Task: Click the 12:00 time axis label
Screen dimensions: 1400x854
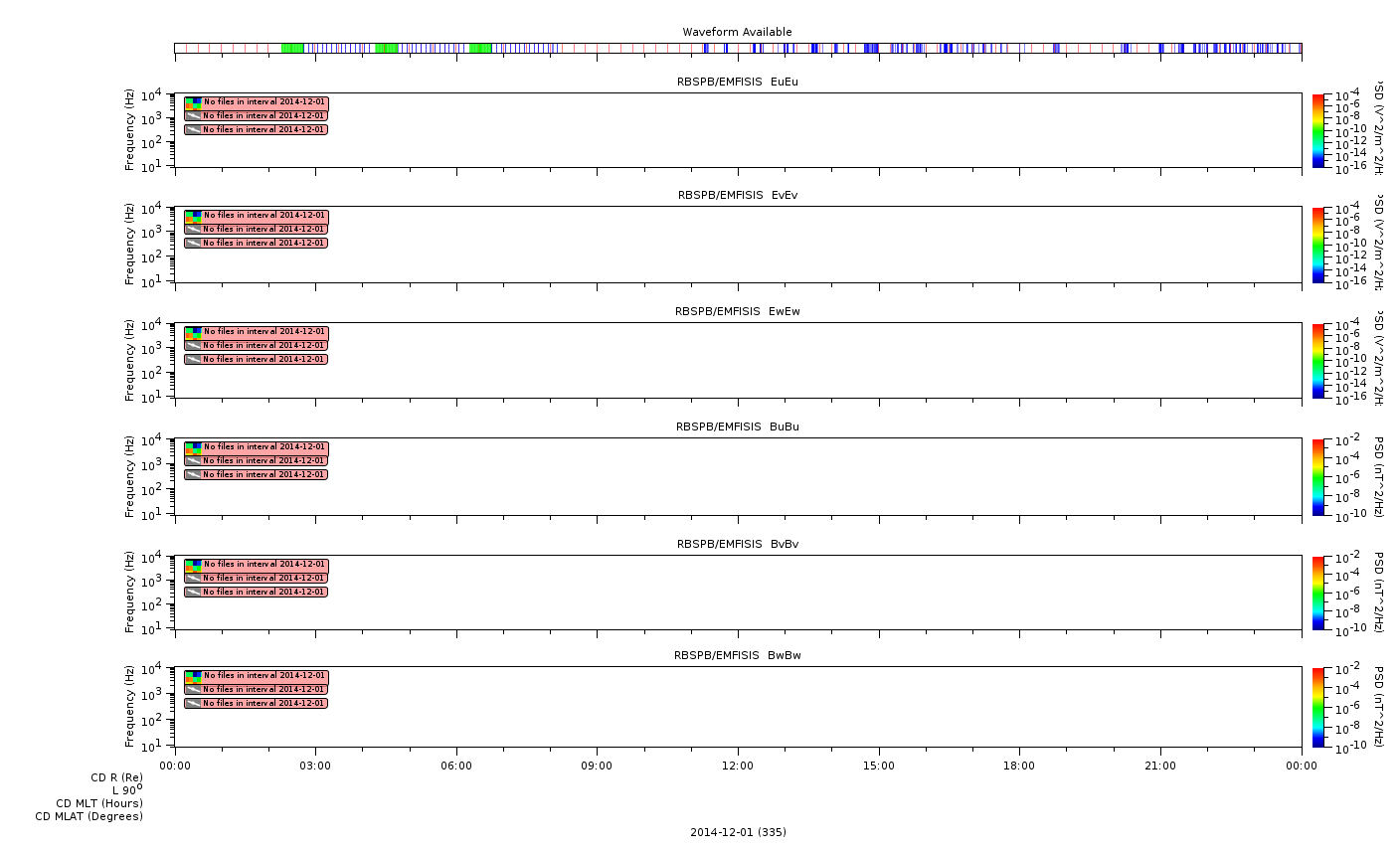Action: [738, 766]
